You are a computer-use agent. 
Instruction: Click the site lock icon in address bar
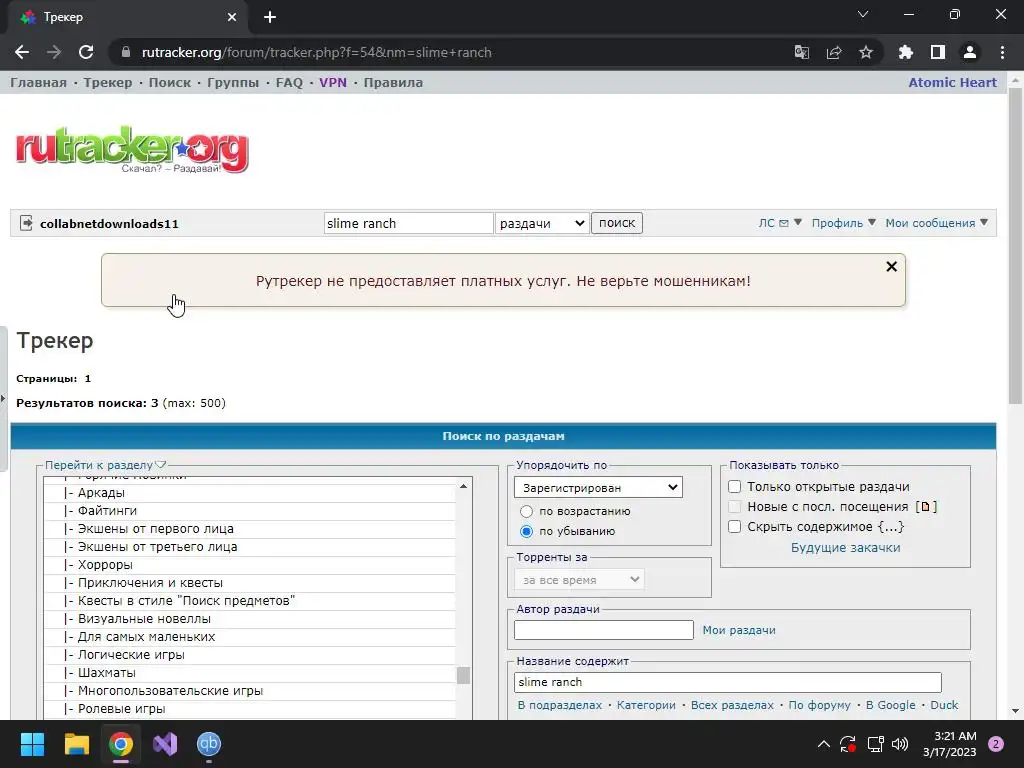point(125,52)
